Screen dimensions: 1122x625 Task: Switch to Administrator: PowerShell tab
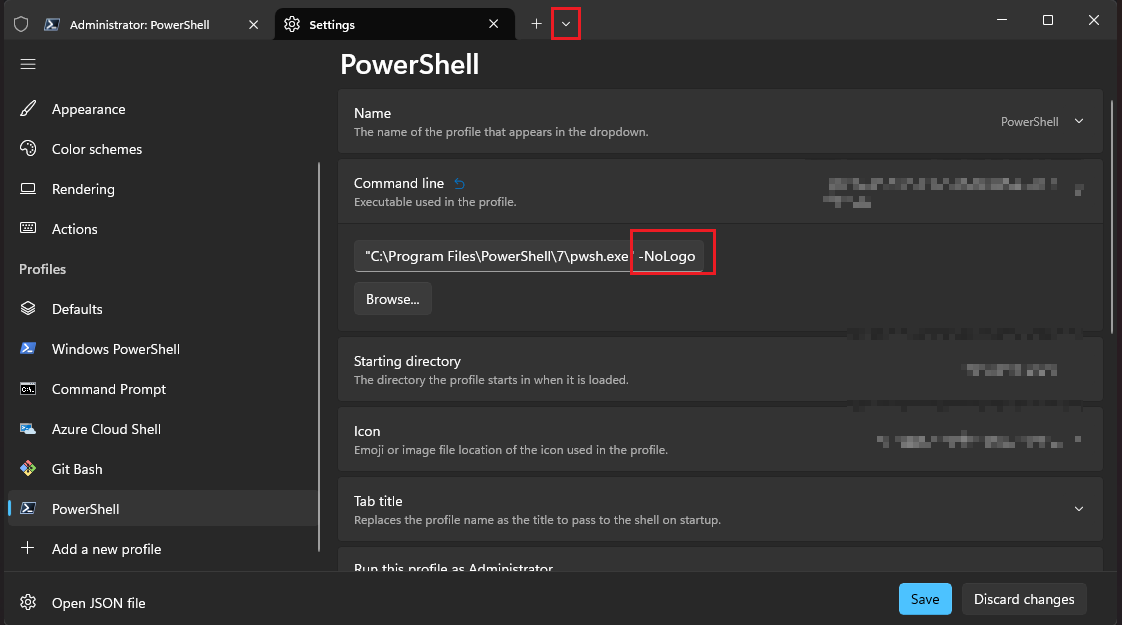pyautogui.click(x=140, y=24)
